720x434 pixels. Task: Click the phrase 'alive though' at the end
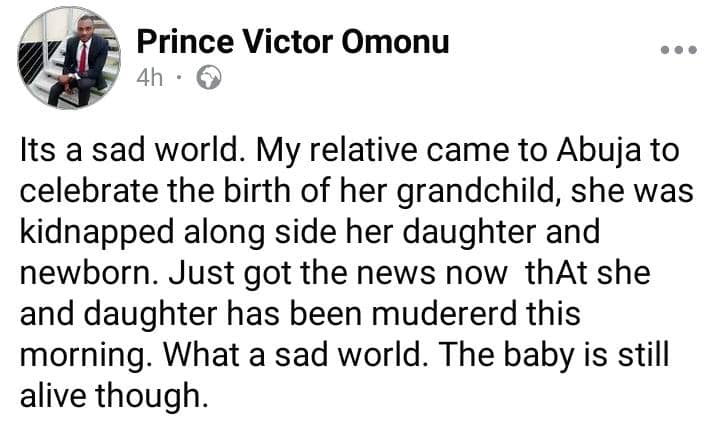tap(112, 395)
